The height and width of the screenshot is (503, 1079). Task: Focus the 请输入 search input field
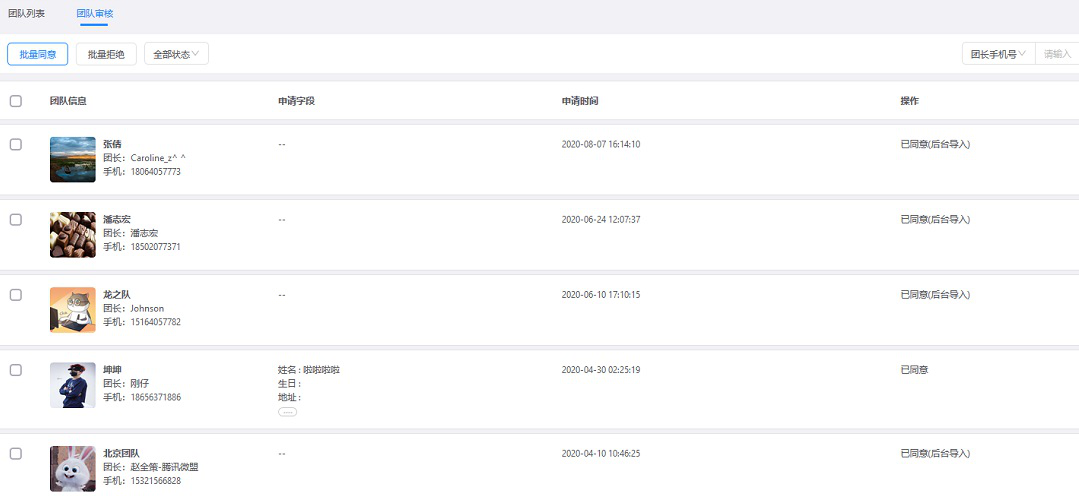click(1057, 54)
